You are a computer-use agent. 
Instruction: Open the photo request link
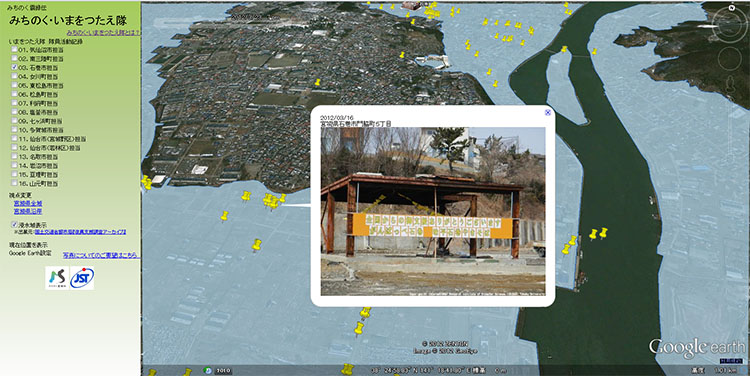point(101,255)
